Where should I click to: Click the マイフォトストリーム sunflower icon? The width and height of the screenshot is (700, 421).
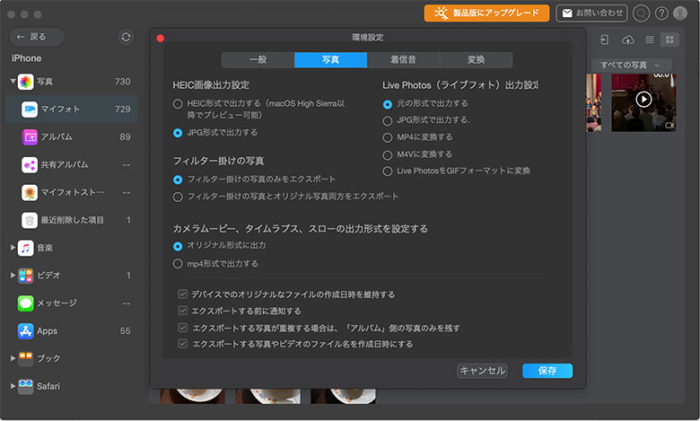(29, 192)
